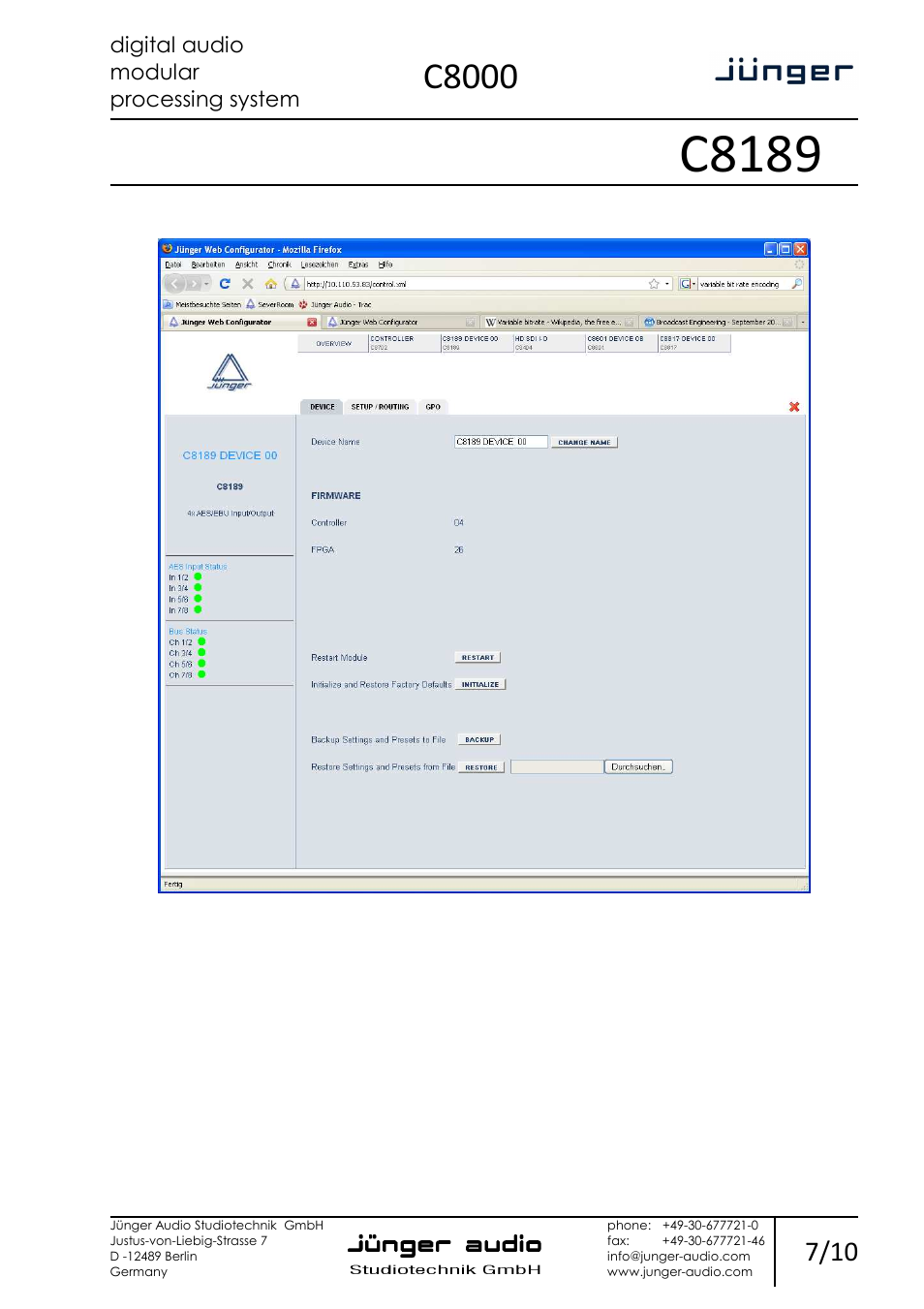This screenshot has height=1309, width=924.
Task: Open the Google search engine selector
Action: tap(688, 284)
